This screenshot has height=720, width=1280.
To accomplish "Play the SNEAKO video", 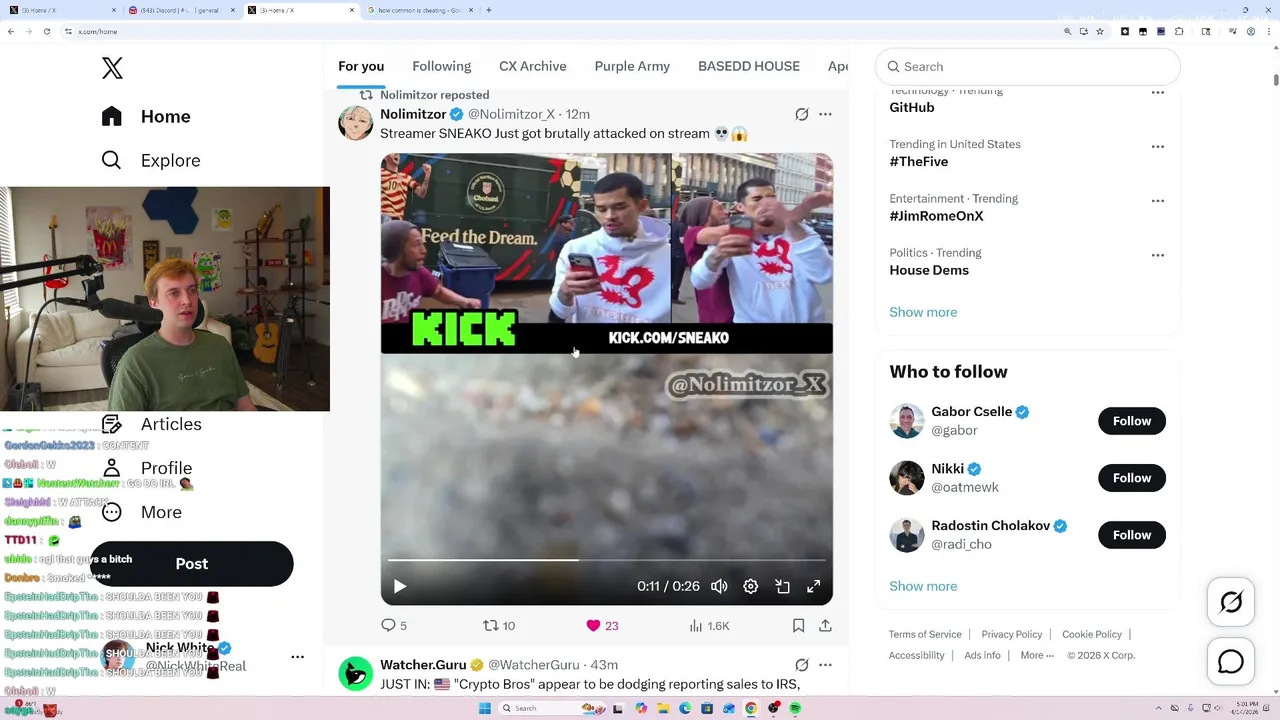I will 399,586.
